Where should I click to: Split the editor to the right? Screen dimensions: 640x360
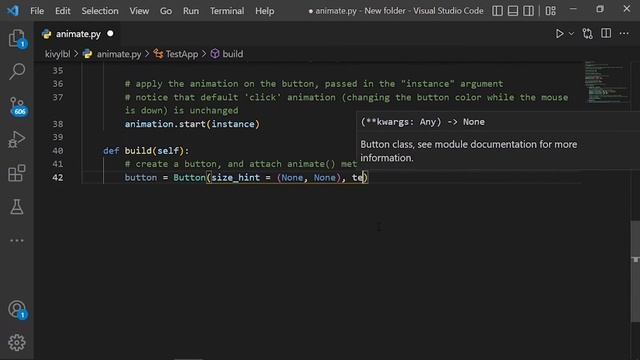606,33
